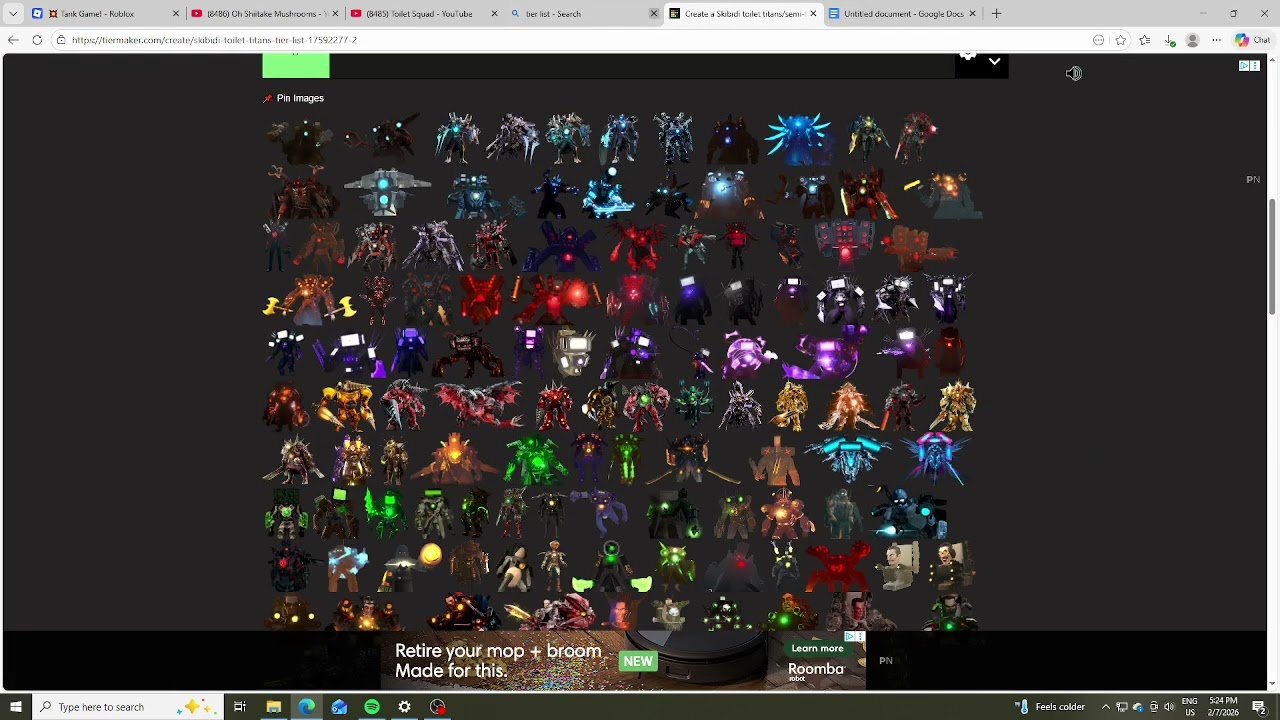Open Copilot Chat sidebar
The height and width of the screenshot is (720, 1280).
click(x=1252, y=40)
